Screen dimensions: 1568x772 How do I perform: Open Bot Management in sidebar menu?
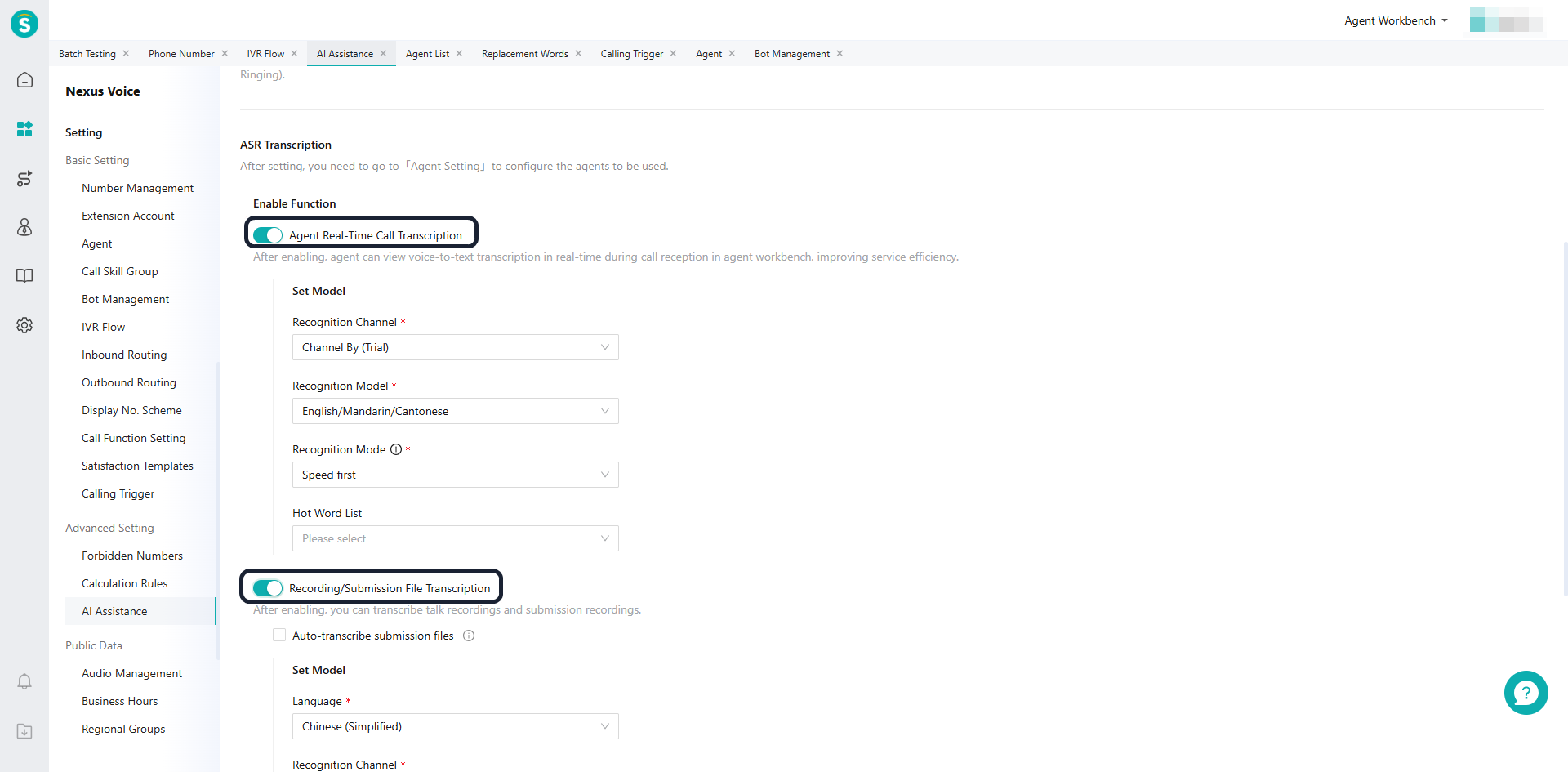pyautogui.click(x=126, y=299)
